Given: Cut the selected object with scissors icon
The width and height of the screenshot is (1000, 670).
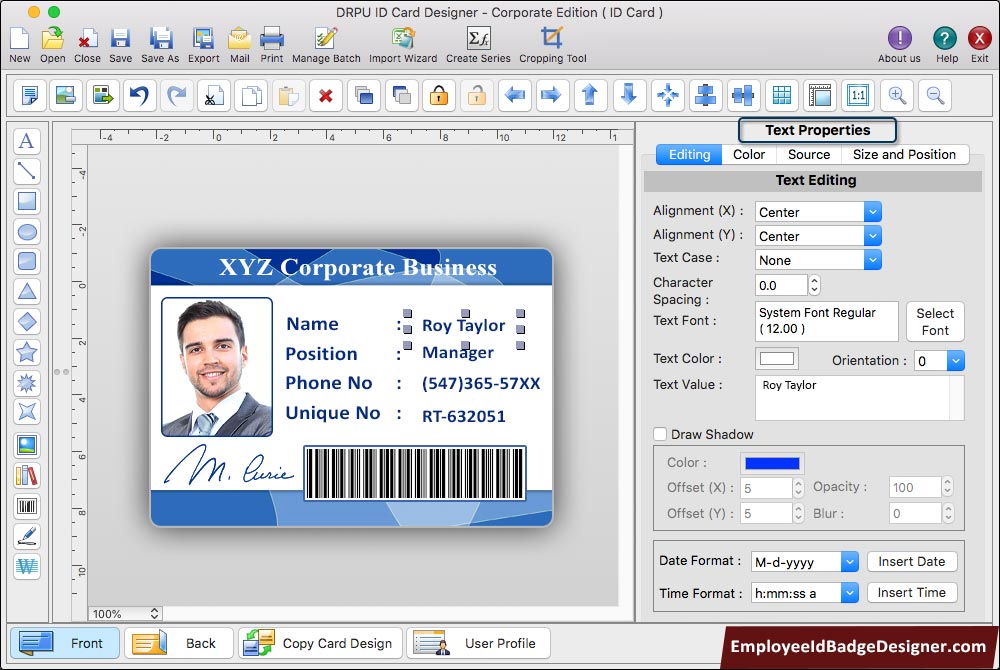Looking at the screenshot, I should tap(214, 96).
